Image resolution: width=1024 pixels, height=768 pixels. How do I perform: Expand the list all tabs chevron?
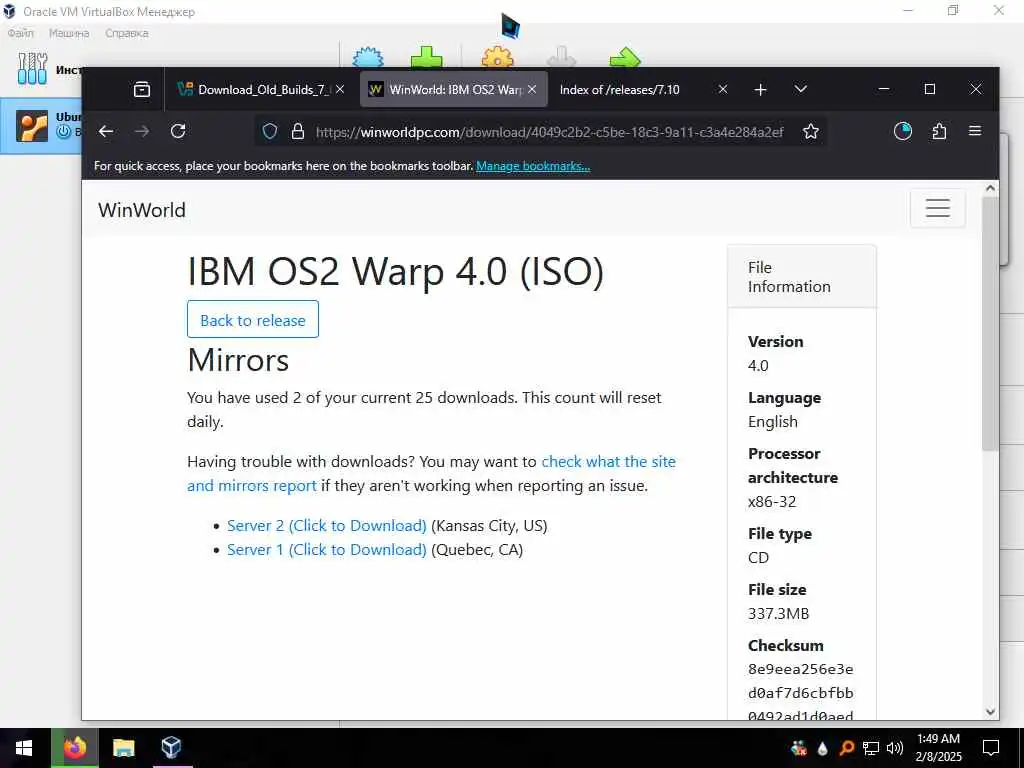tap(801, 89)
